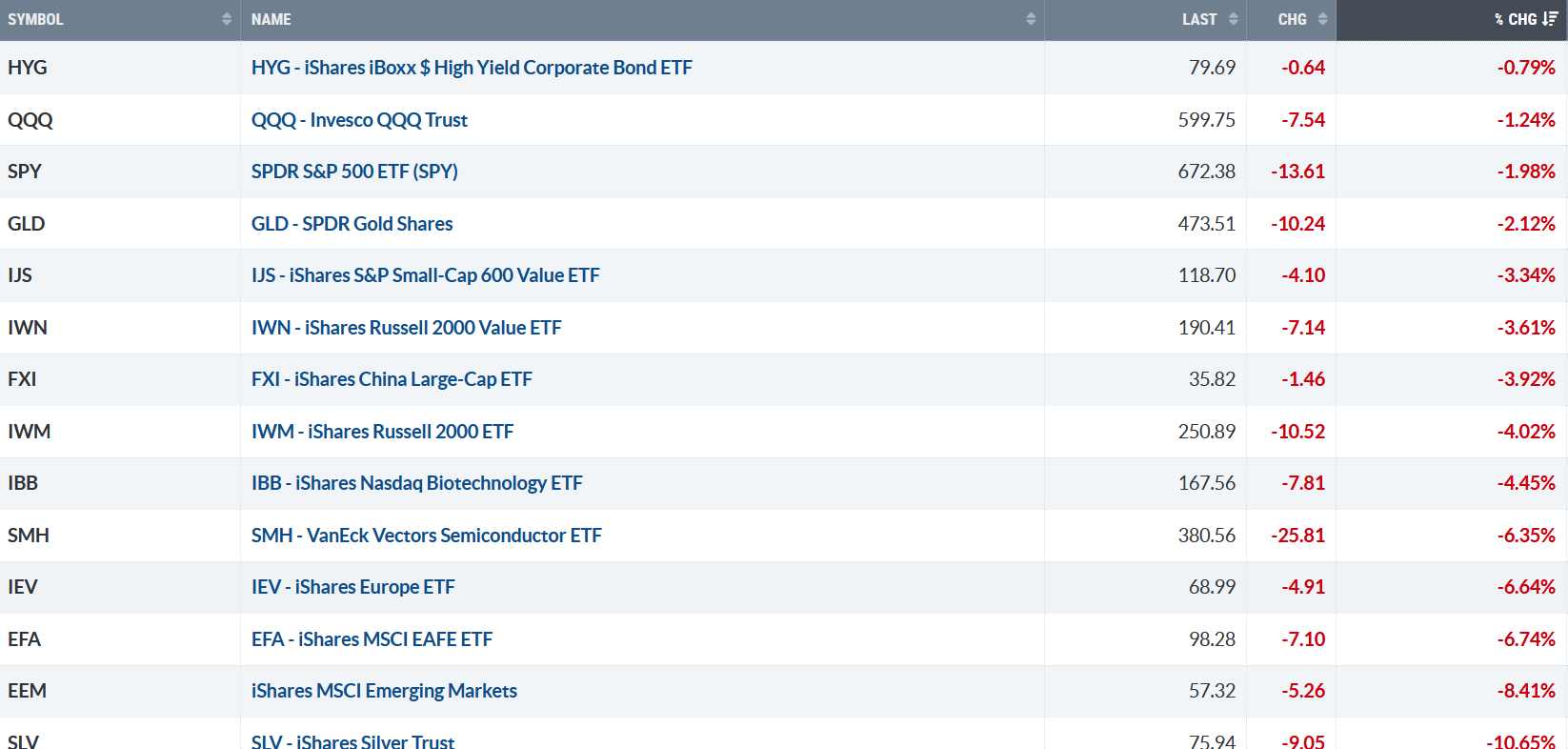Screen dimensions: 1568x749
Task: Select the EEM symbol cell
Action: 27,691
